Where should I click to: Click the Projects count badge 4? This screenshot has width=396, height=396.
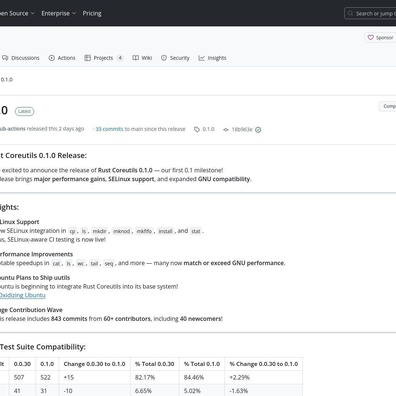(x=120, y=58)
